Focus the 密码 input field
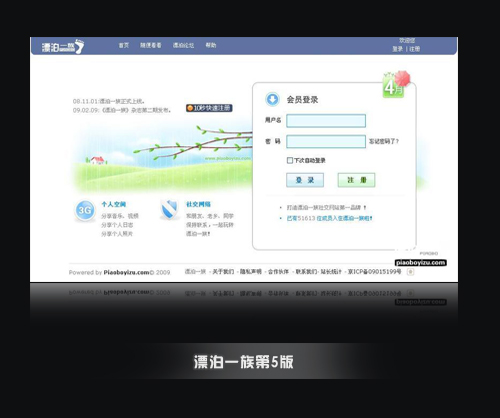This screenshot has height=418, width=500. coord(326,141)
